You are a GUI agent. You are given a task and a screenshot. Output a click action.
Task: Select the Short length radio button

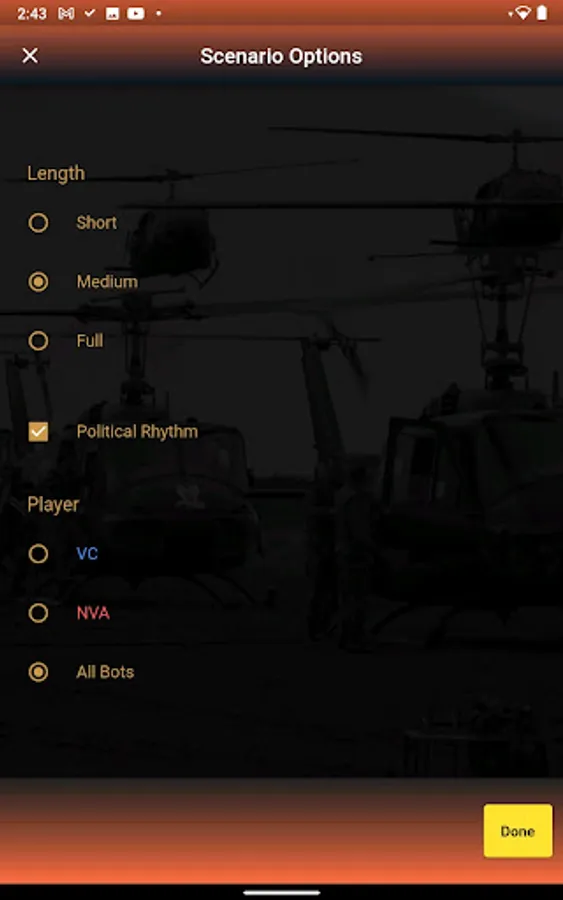[x=38, y=223]
